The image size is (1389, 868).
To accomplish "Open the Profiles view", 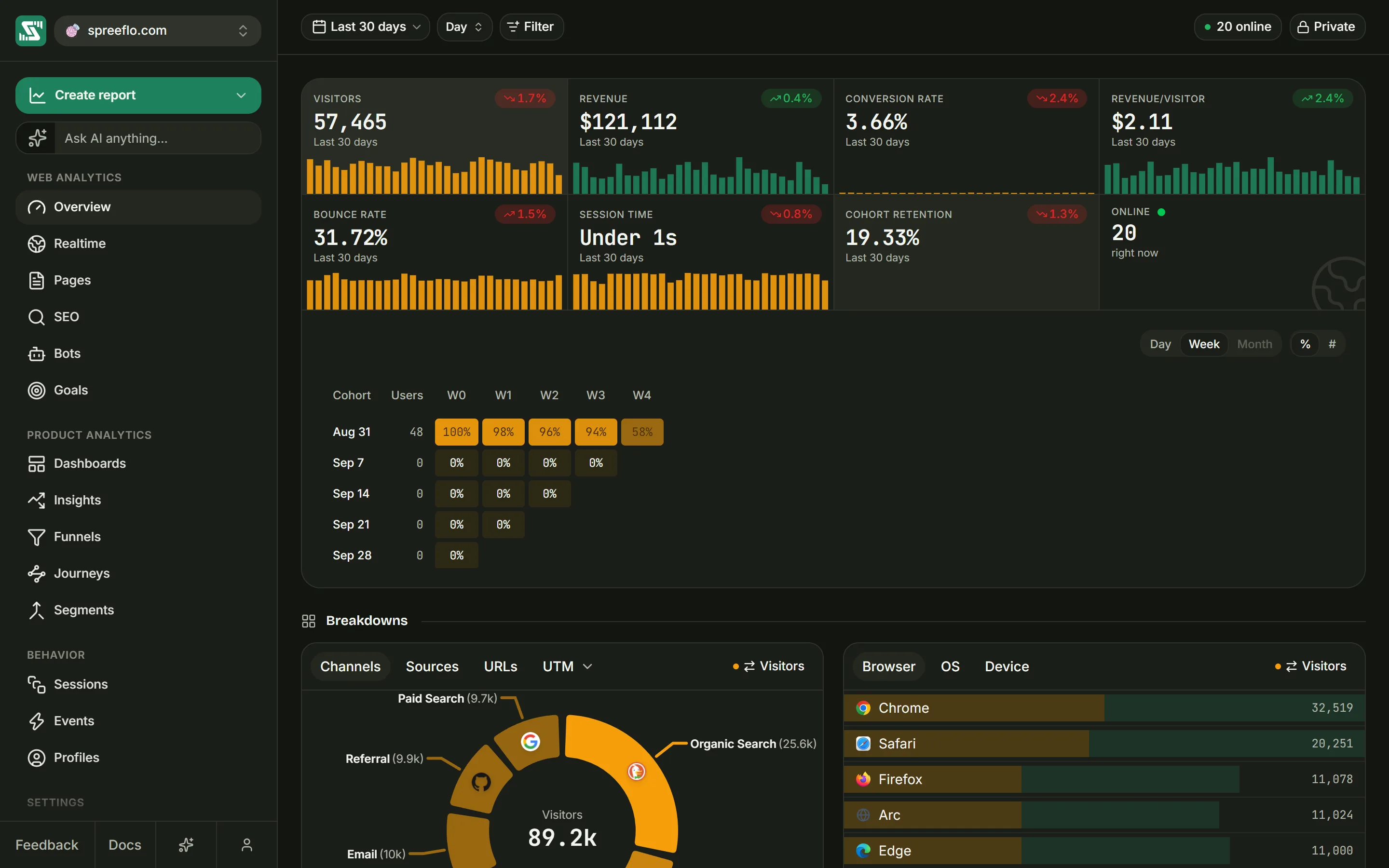I will pyautogui.click(x=138, y=758).
